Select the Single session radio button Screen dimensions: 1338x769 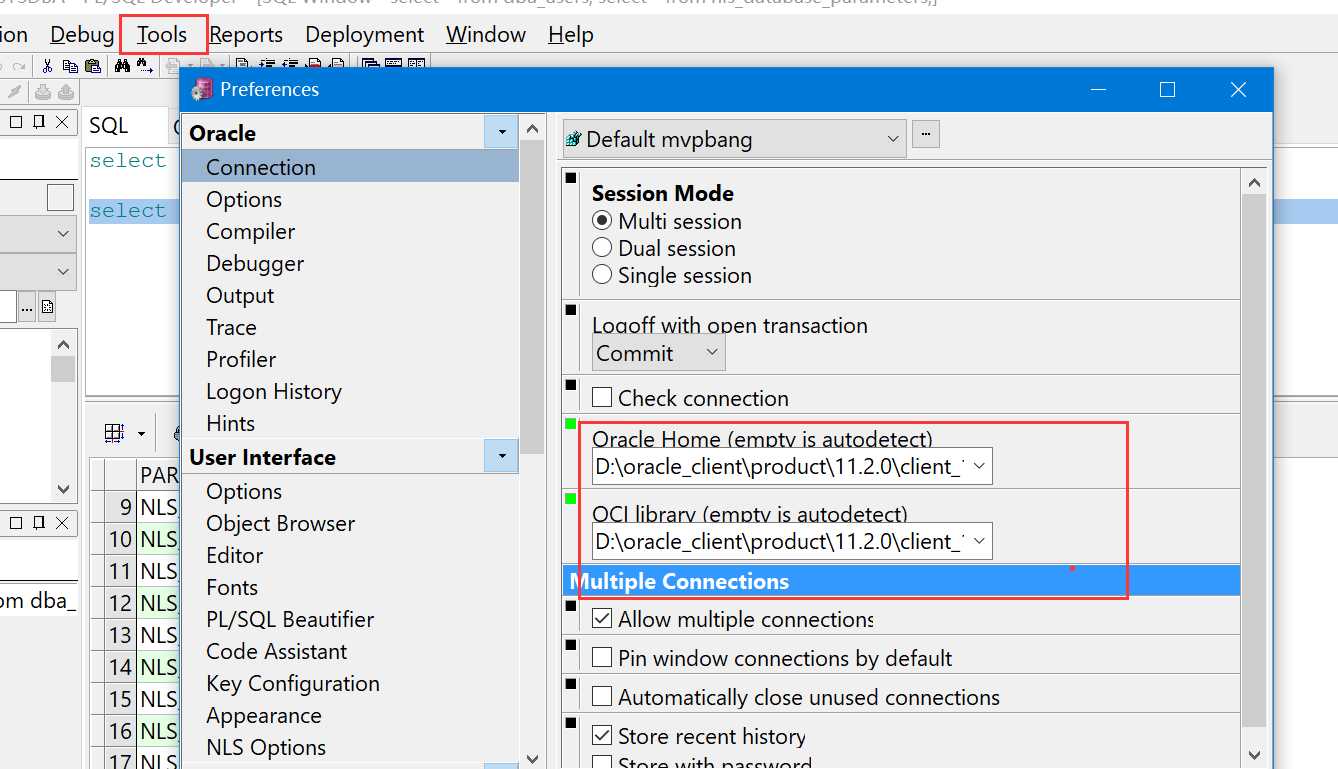coord(602,275)
